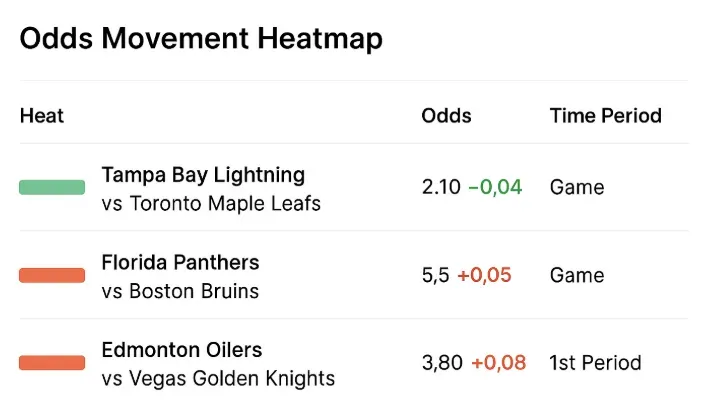Click the green Tampa Bay Lightning heat bar
The width and height of the screenshot is (702, 407).
click(x=52, y=187)
